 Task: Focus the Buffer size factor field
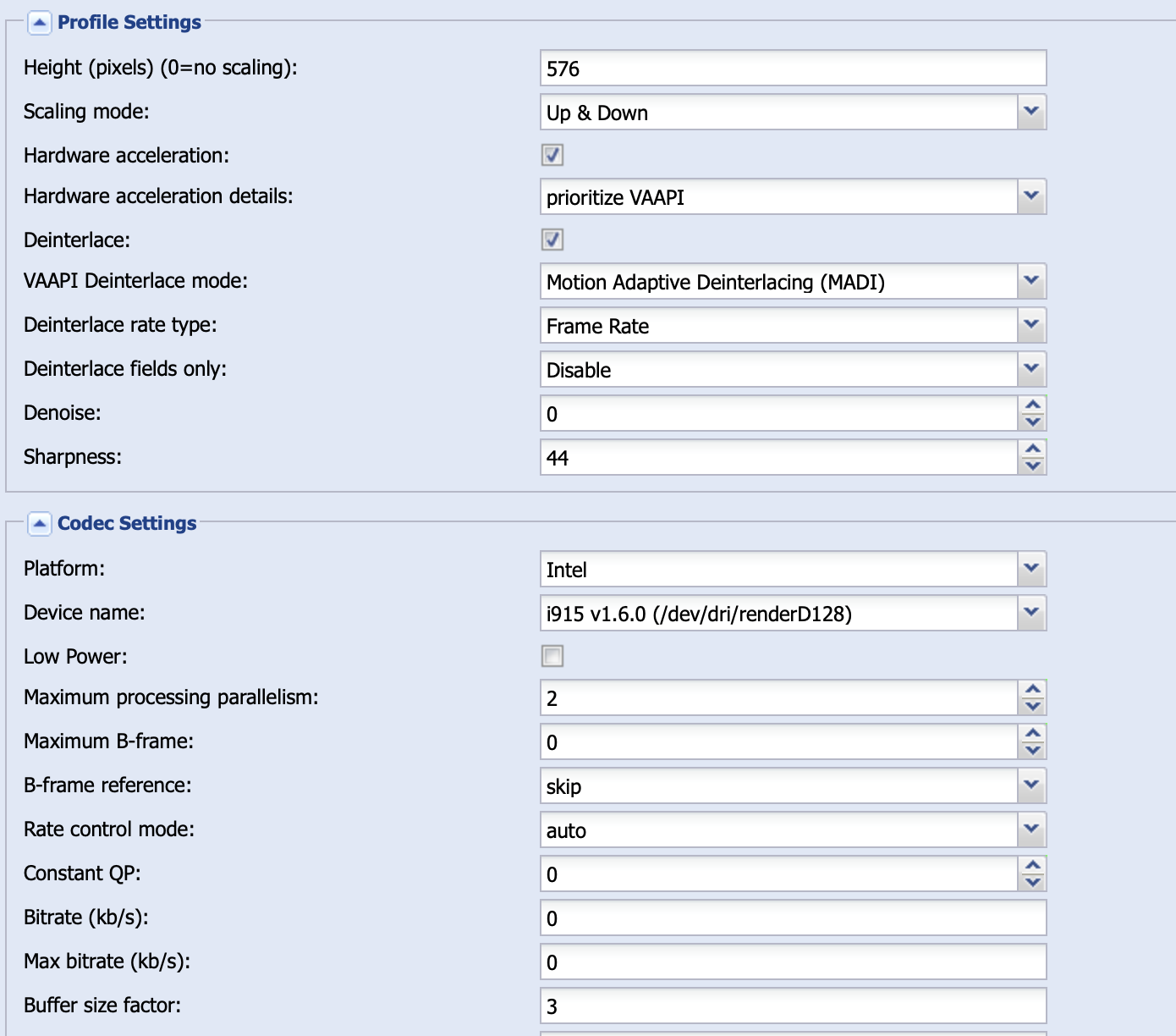click(793, 1006)
